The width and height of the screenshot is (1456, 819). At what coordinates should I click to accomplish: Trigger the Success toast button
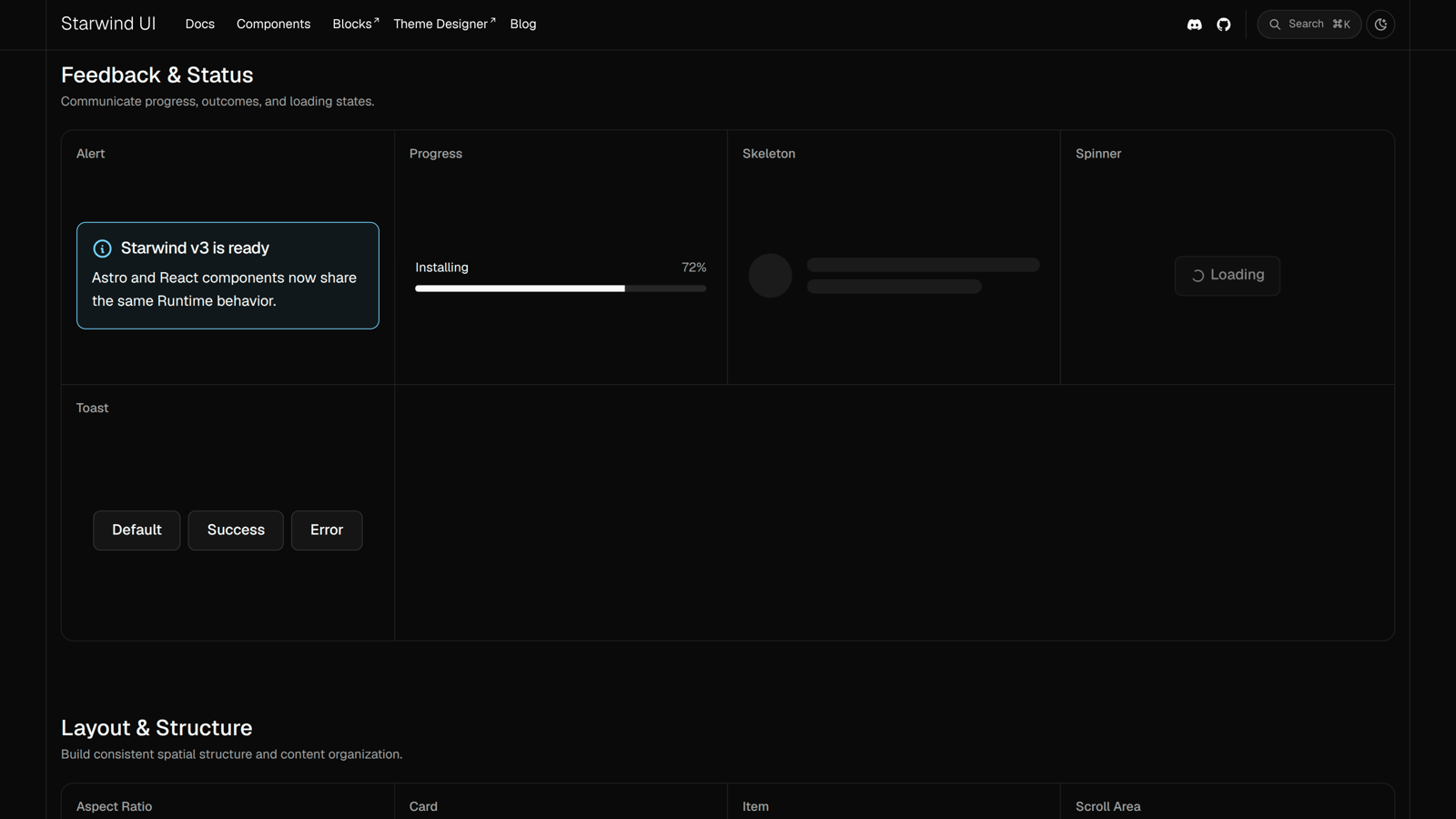(236, 531)
